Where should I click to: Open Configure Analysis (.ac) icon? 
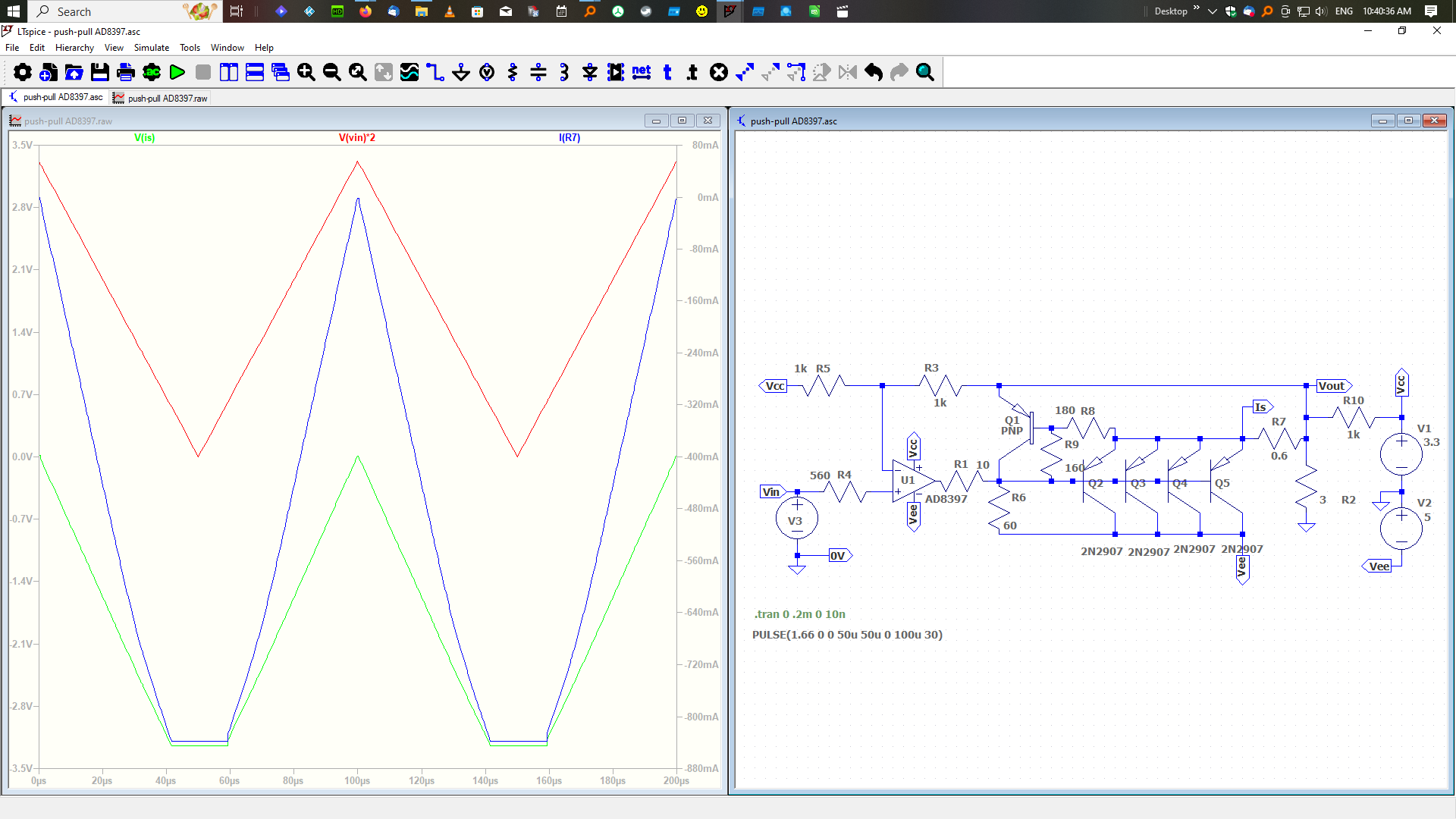click(x=152, y=72)
